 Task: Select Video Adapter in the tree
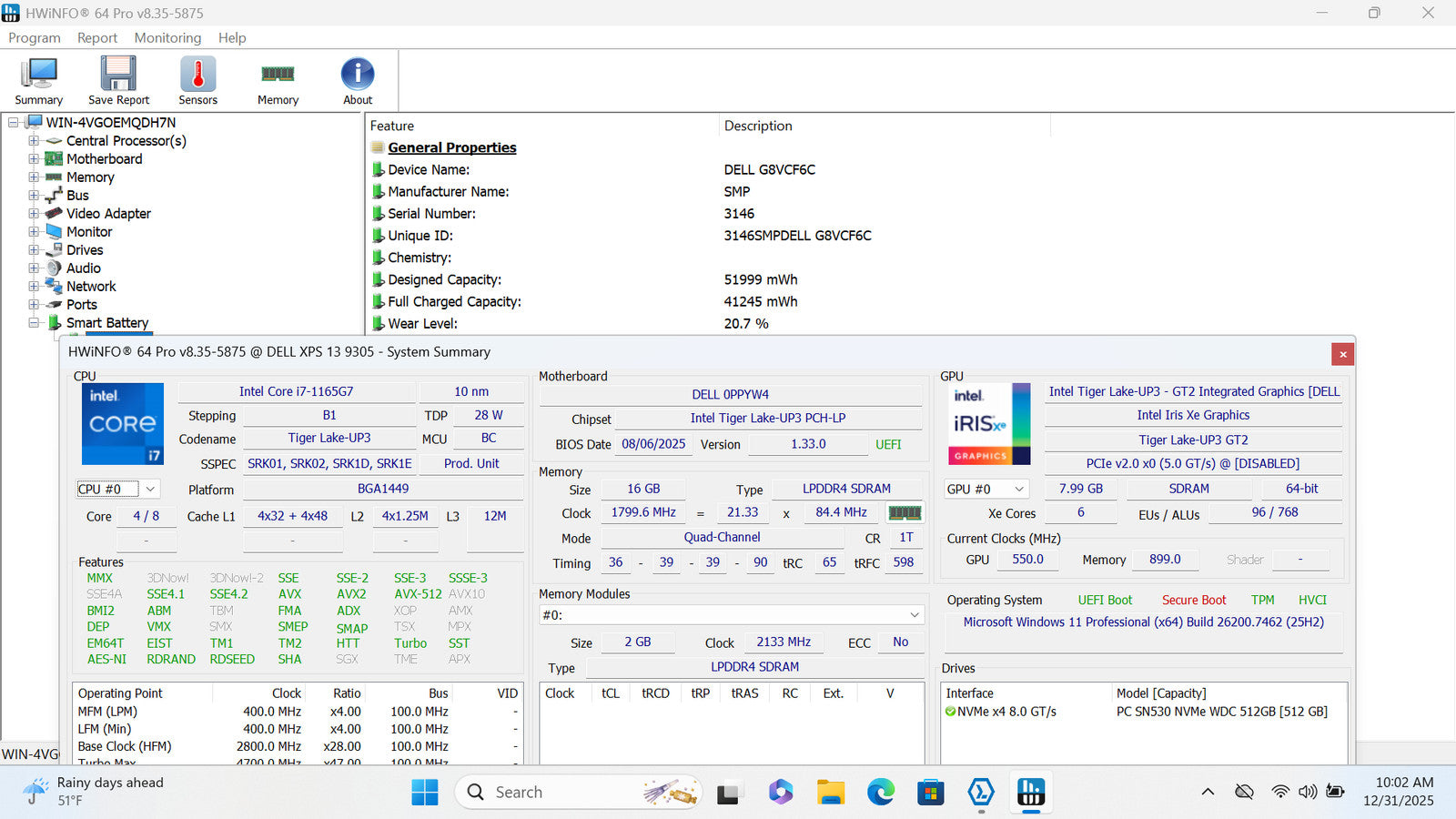(x=108, y=214)
